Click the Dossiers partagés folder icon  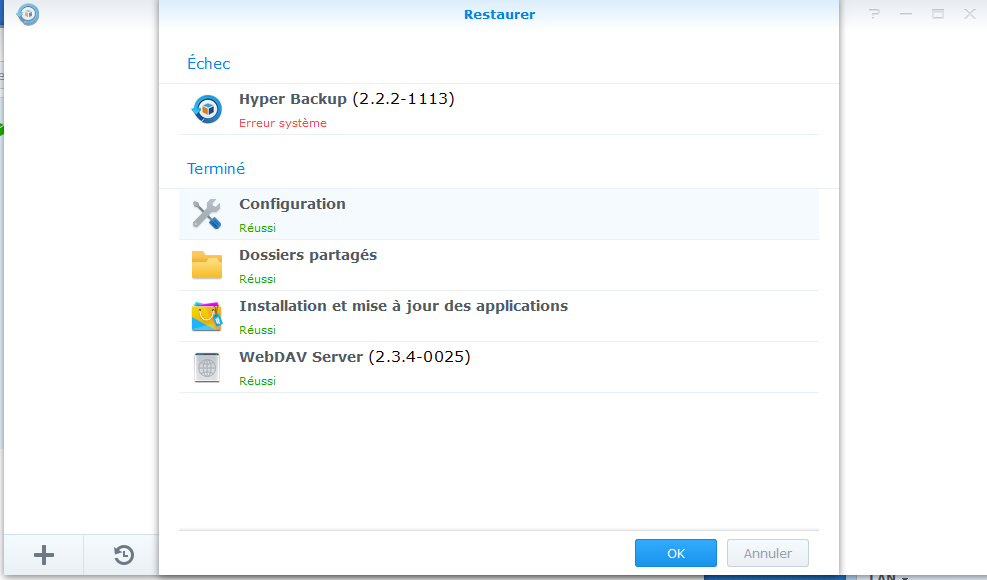[206, 265]
